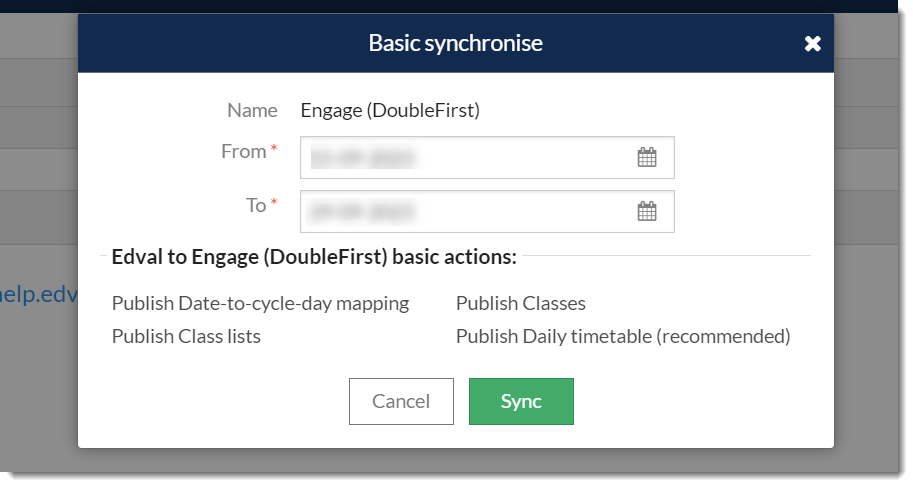Screen dimensions: 913x487
Task: Close the Basic synchronise dialog
Action: (812, 44)
